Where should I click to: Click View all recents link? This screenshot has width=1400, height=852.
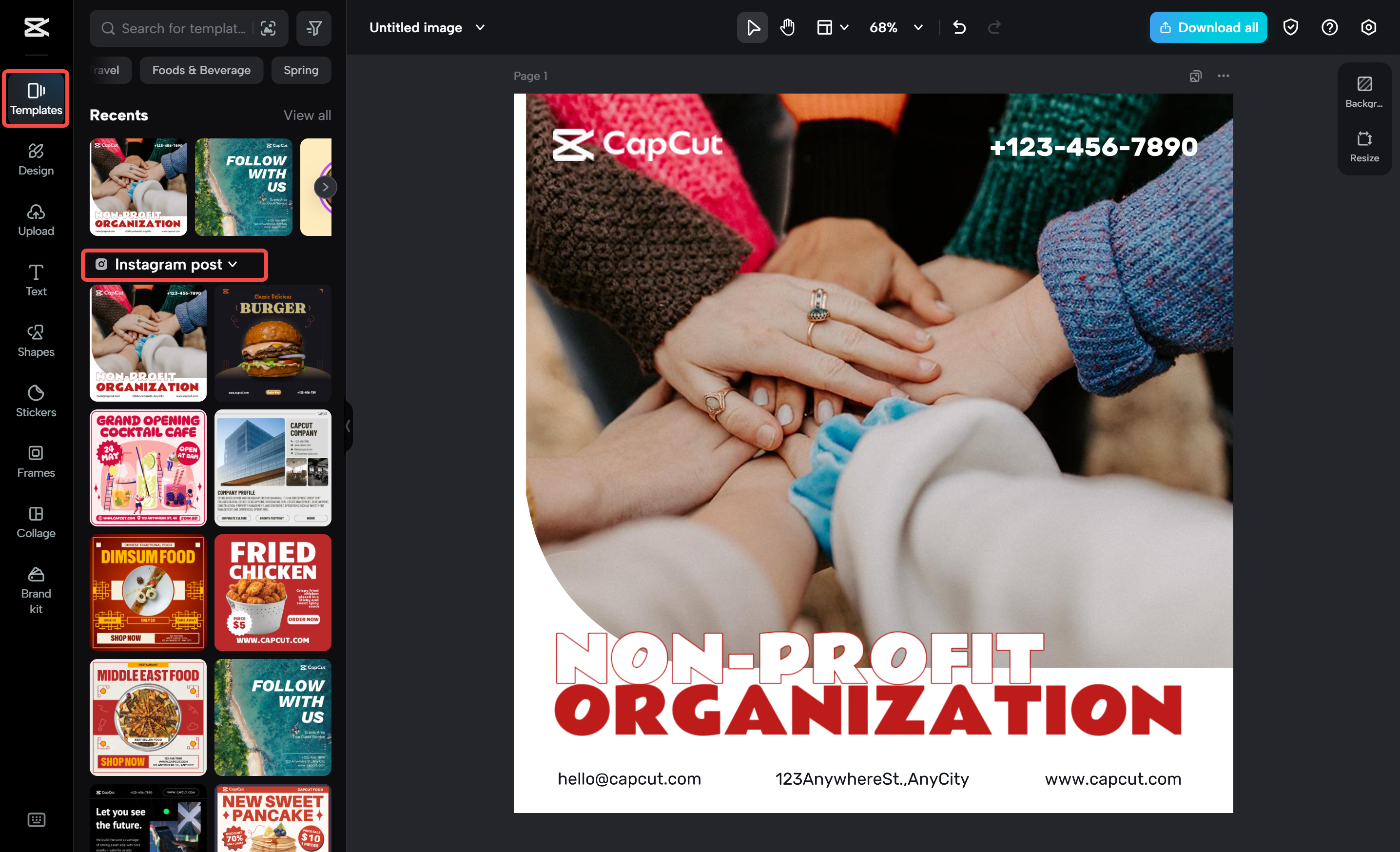click(307, 116)
